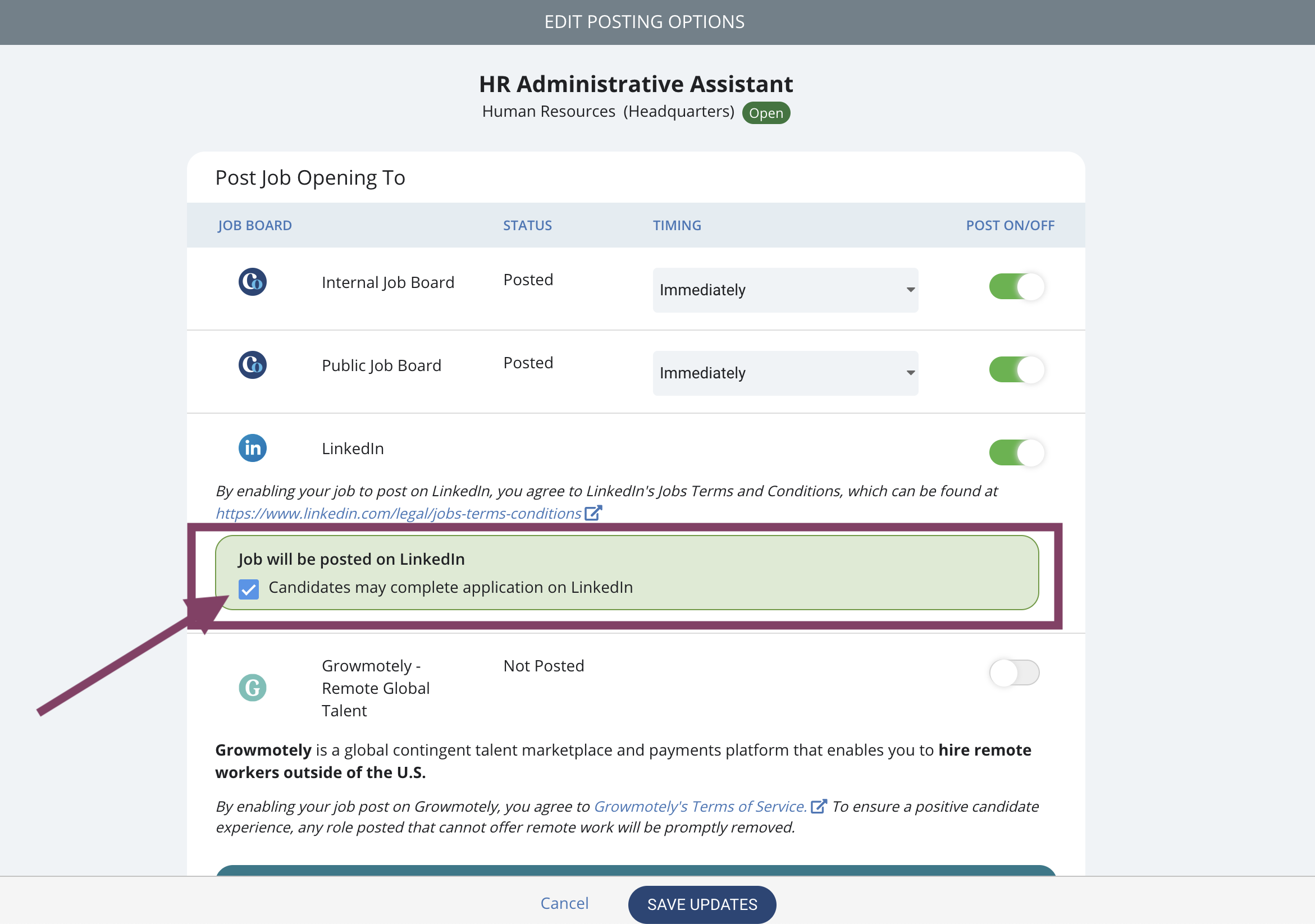Click the Save Updates button

pyautogui.click(x=702, y=904)
